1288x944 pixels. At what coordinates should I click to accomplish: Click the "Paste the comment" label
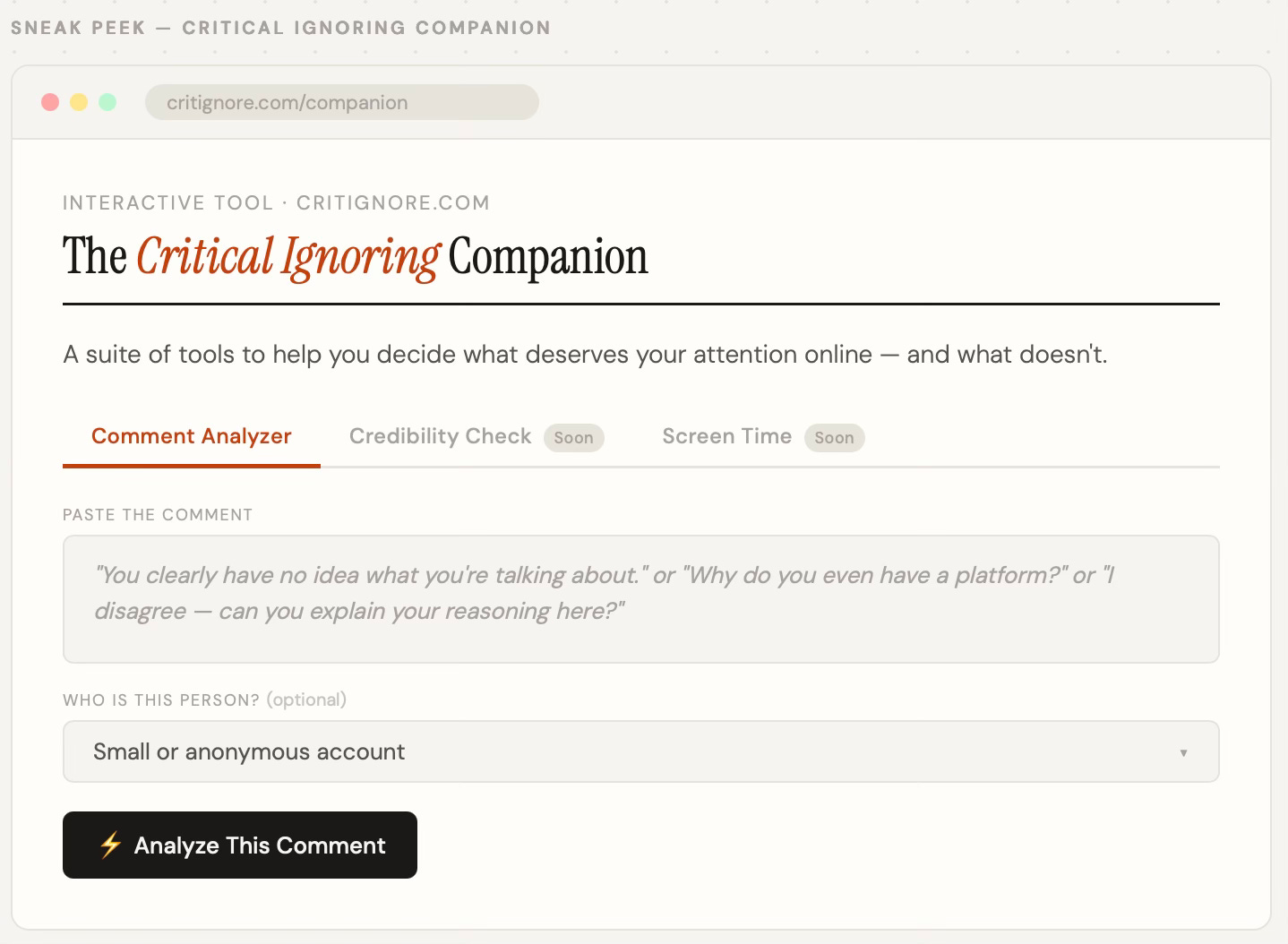pos(158,515)
